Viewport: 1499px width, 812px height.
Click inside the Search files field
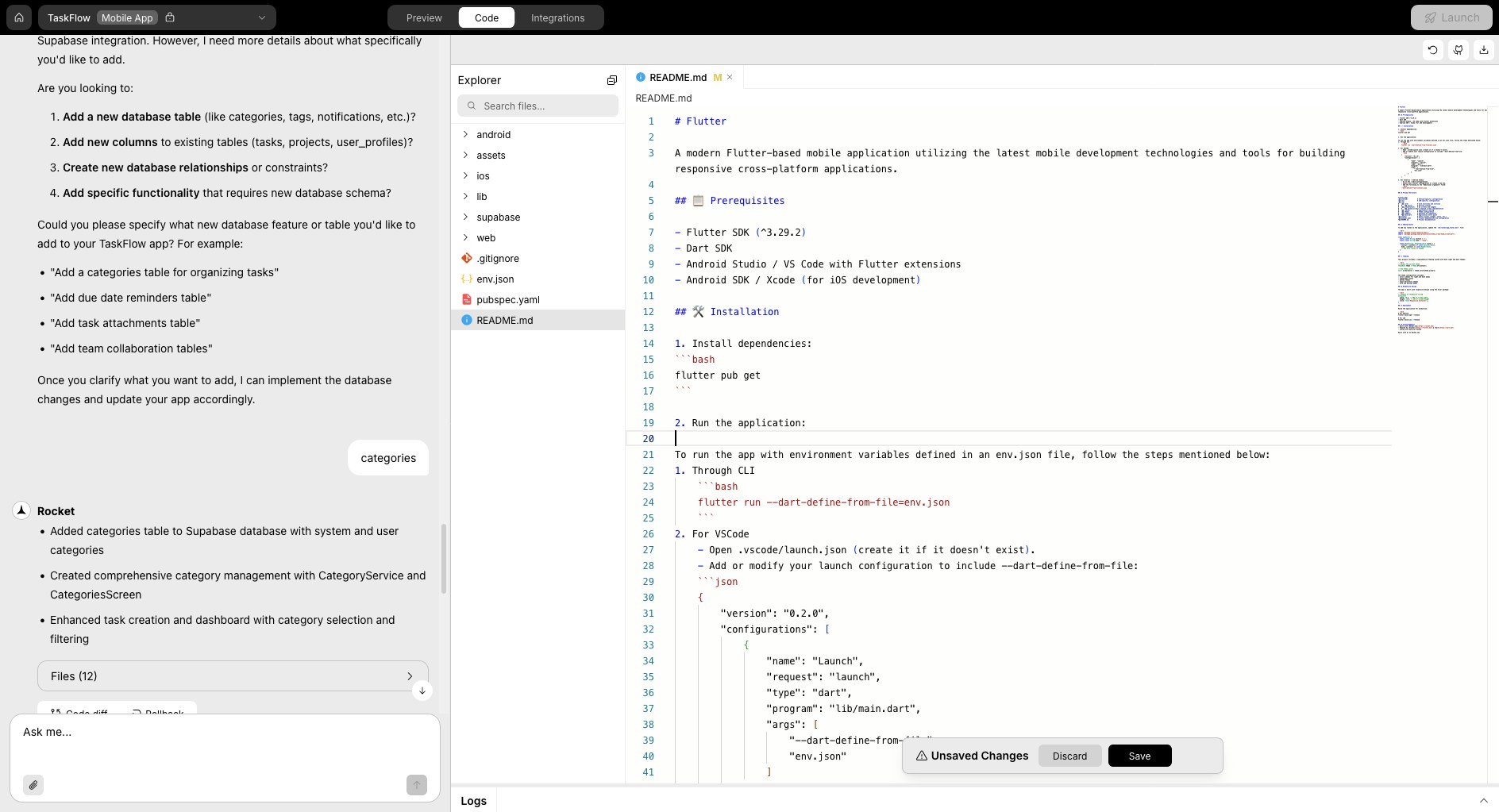(x=537, y=105)
